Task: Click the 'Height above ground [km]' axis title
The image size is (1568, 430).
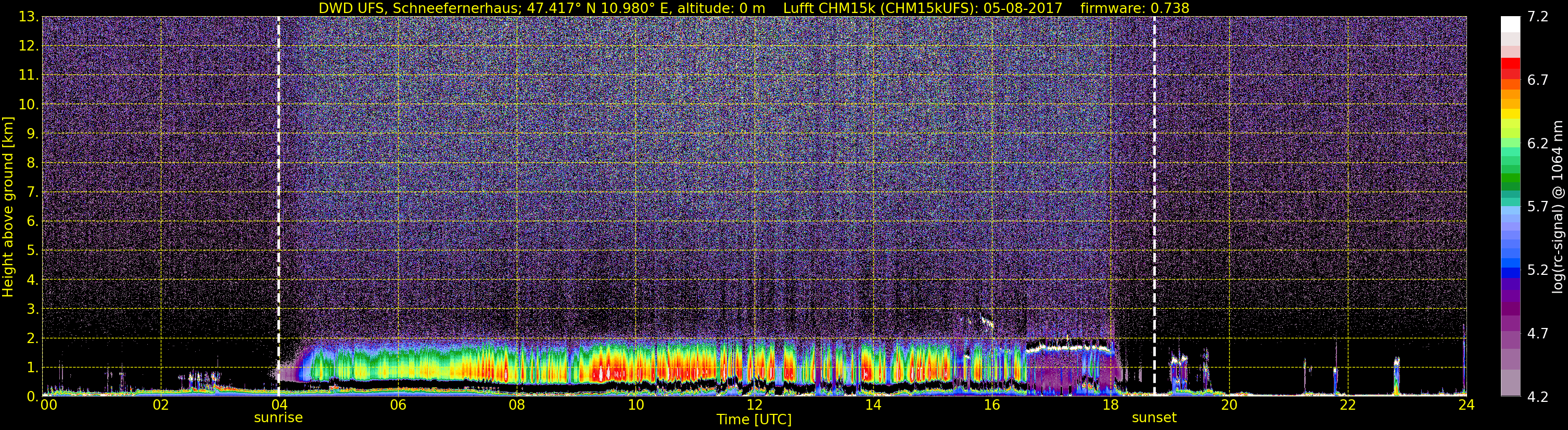Action: click(8, 207)
